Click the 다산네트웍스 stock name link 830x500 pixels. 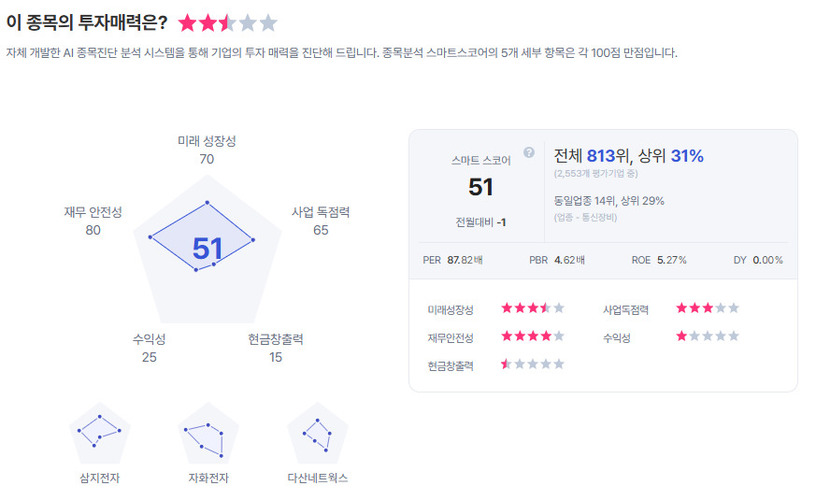pyautogui.click(x=317, y=478)
